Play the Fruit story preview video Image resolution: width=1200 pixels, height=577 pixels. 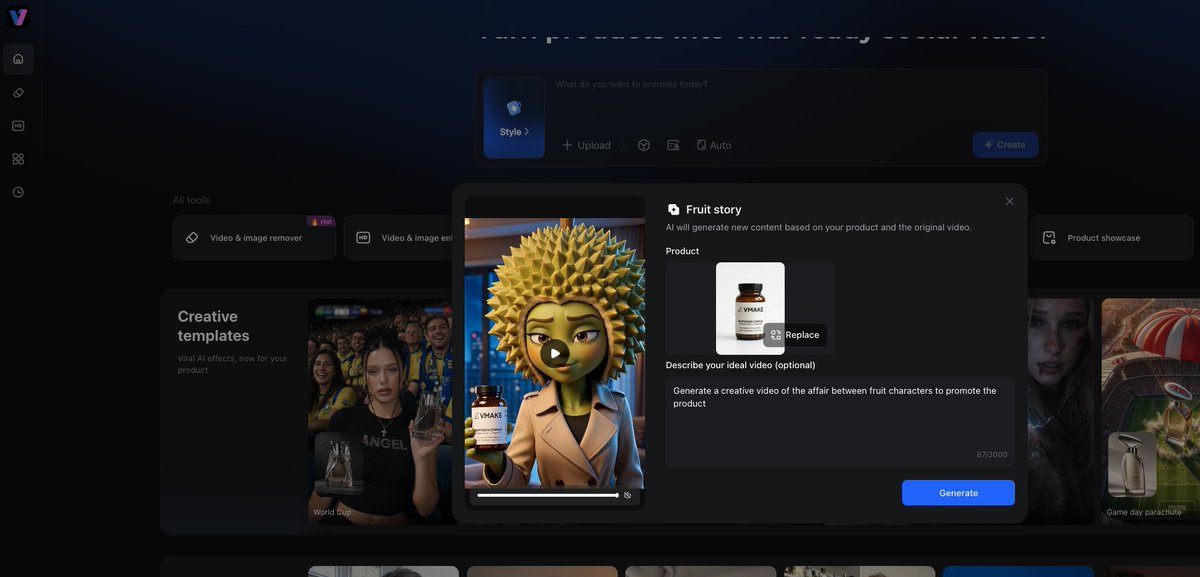[555, 352]
